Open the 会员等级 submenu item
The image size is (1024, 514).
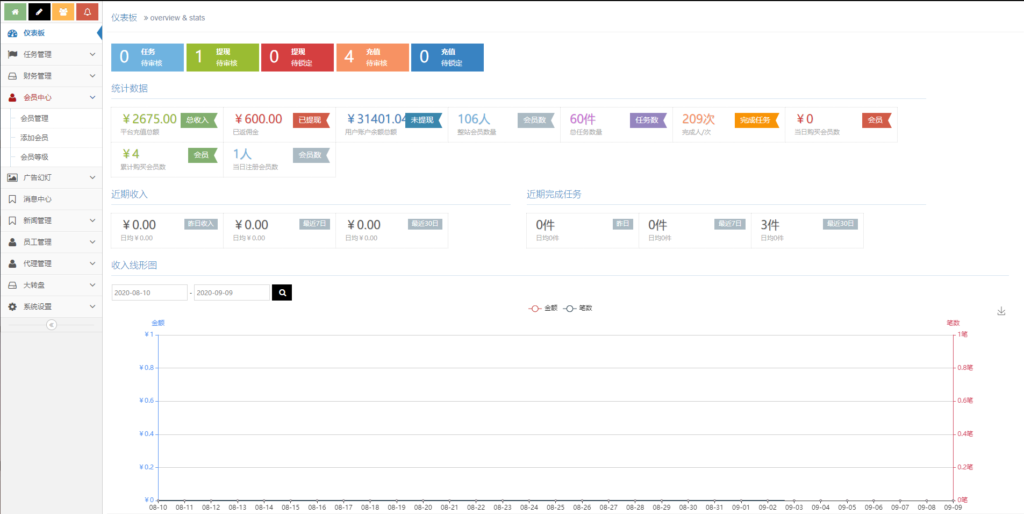tap(35, 157)
